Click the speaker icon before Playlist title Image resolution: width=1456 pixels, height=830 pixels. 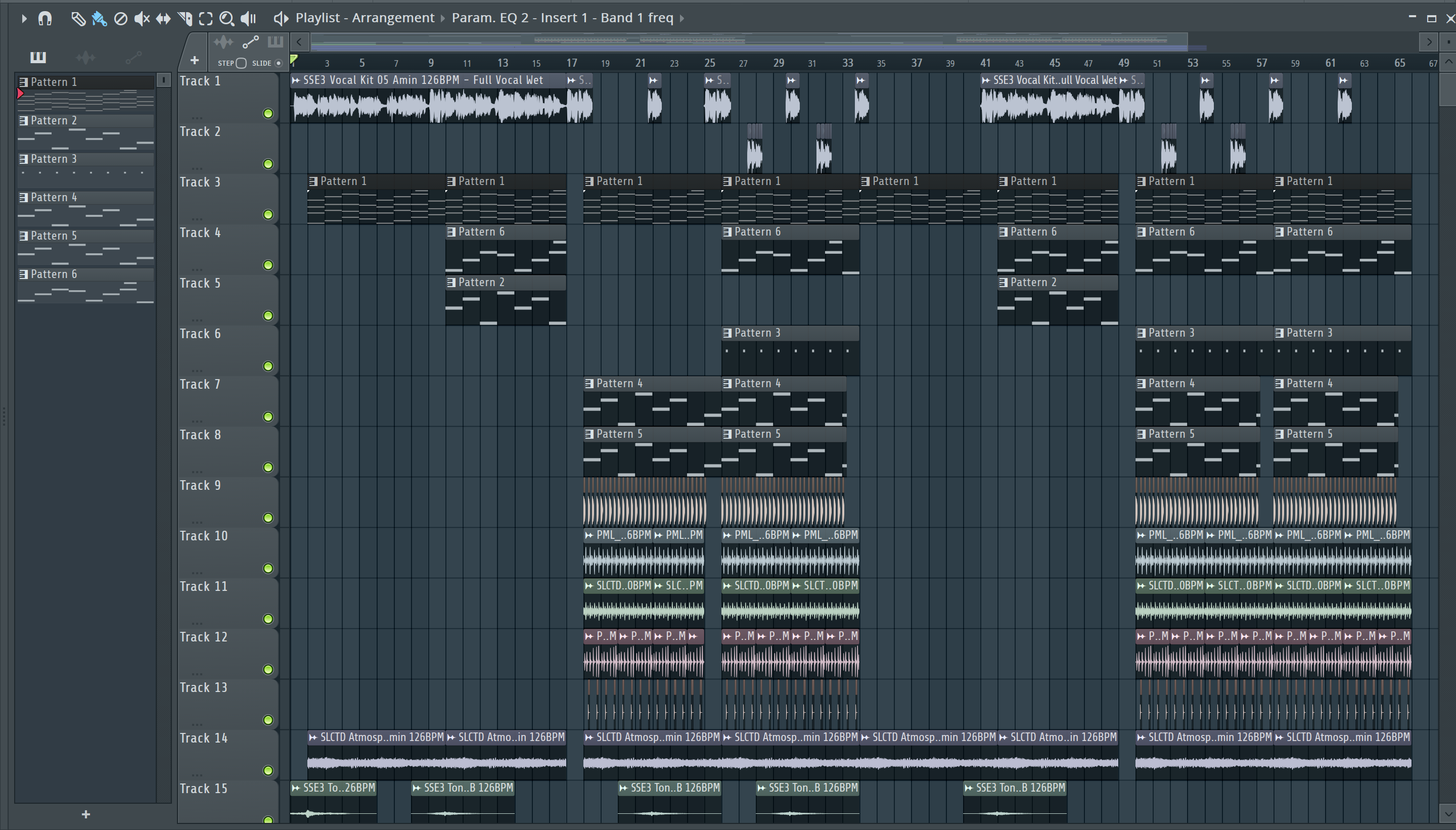(x=281, y=19)
